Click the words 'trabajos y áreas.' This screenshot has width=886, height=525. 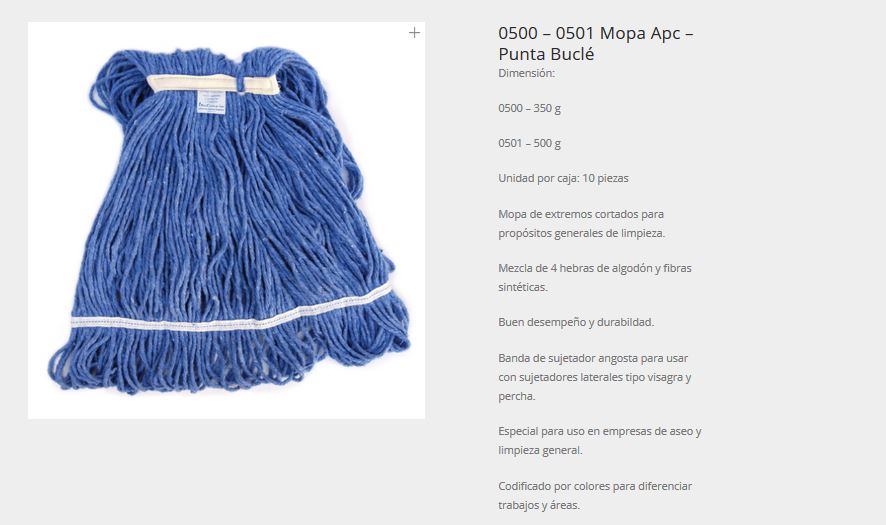[x=539, y=505]
